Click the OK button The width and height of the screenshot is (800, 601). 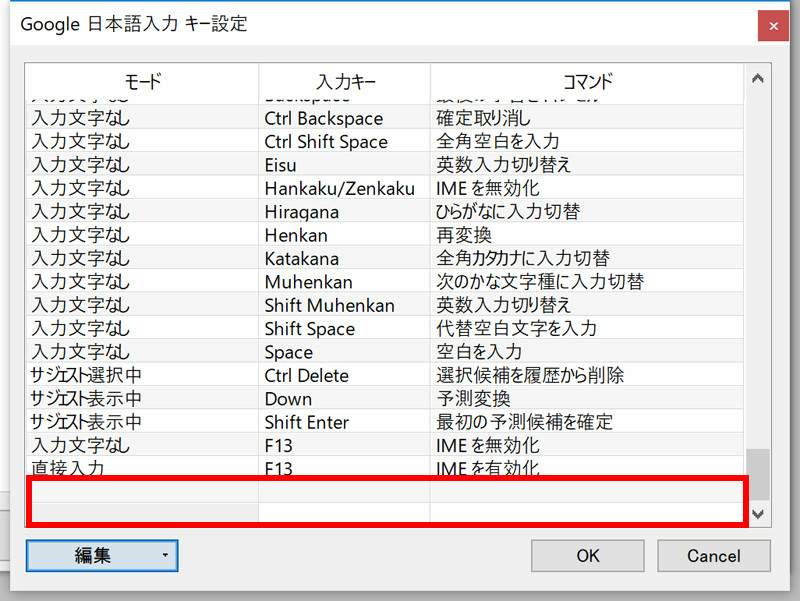point(587,556)
